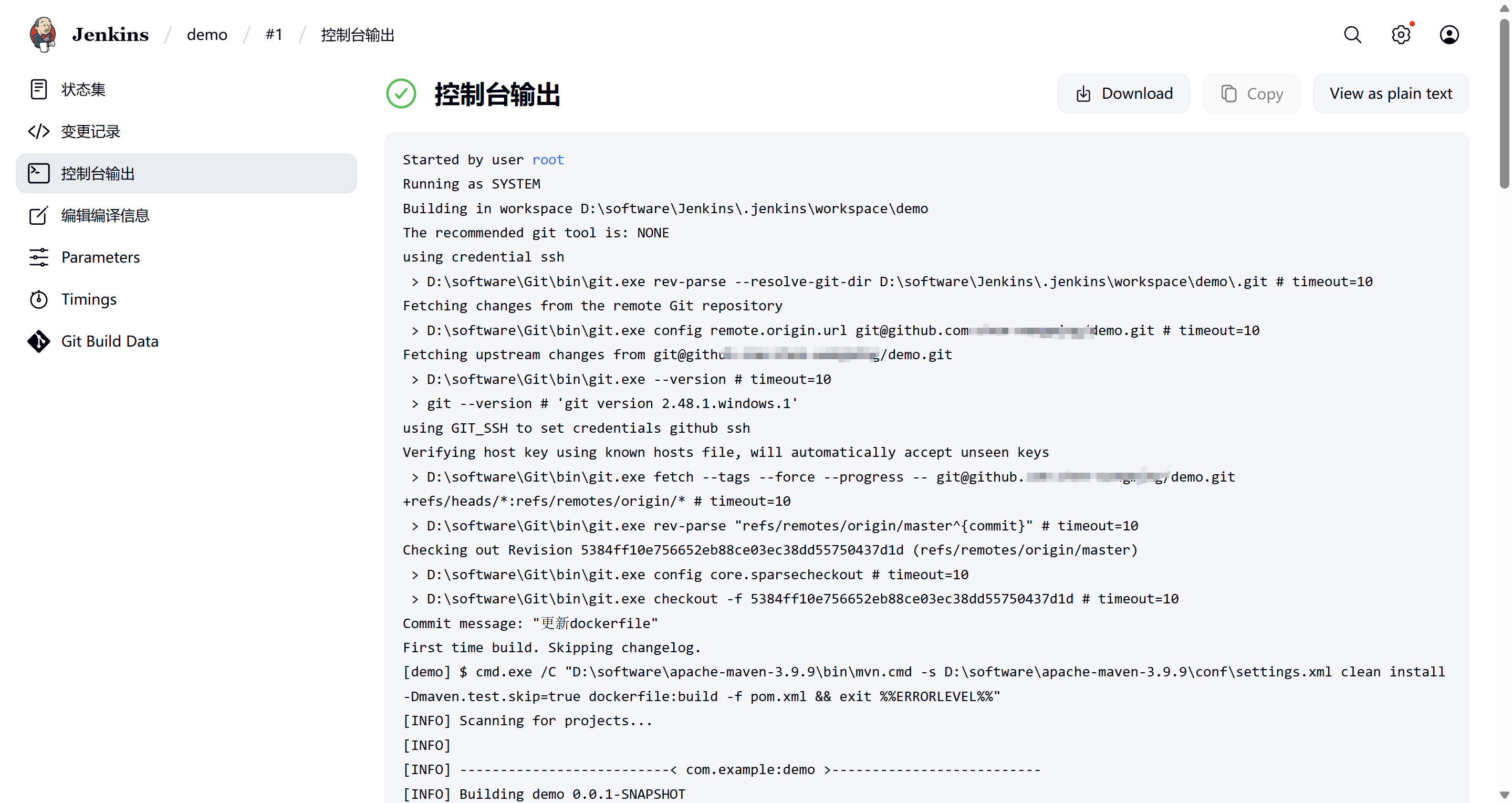Follow the root user link
1512x803 pixels.
[547, 160]
